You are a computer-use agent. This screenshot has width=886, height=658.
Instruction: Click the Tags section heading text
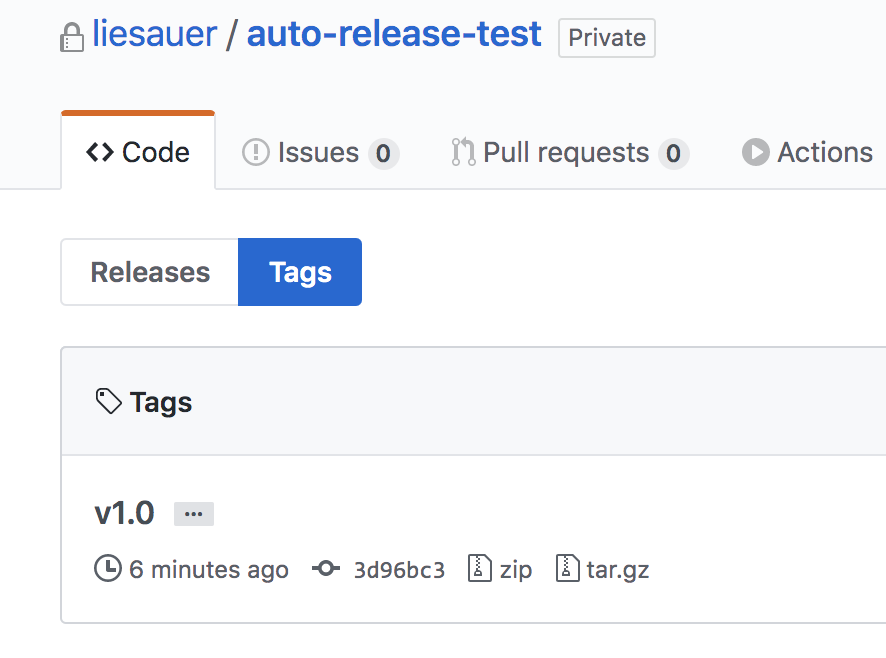click(x=161, y=402)
